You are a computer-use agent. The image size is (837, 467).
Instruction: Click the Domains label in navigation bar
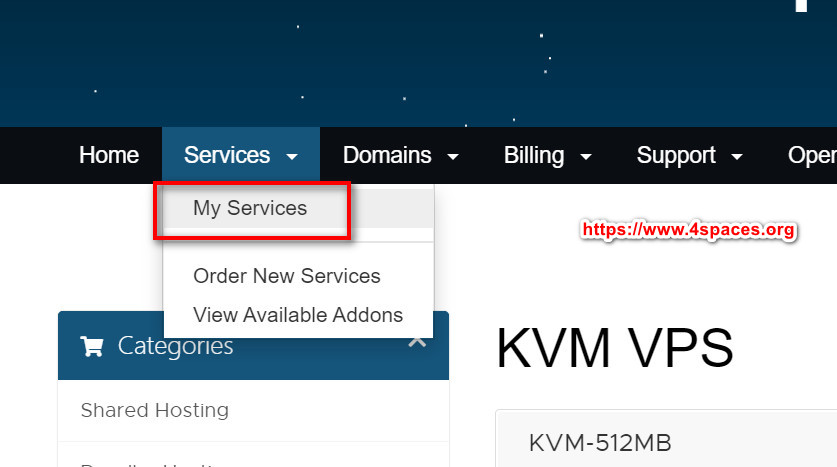point(387,155)
